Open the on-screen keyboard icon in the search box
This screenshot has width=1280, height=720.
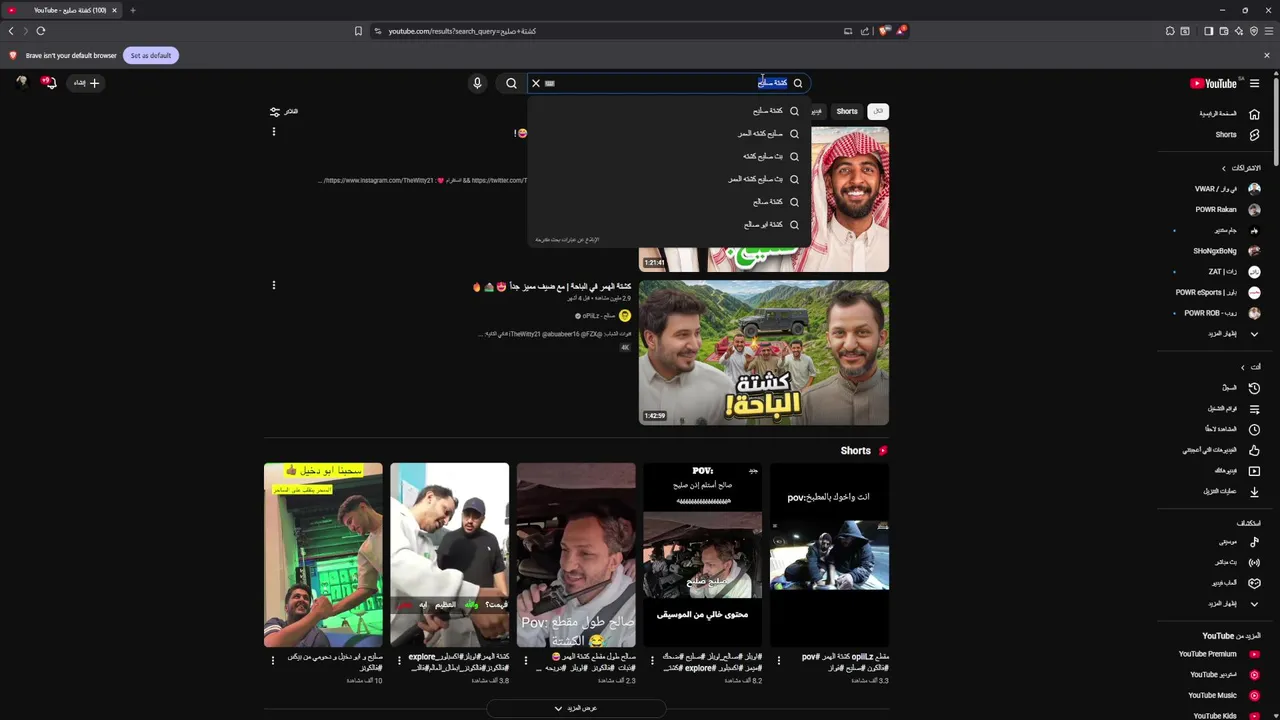coord(550,83)
